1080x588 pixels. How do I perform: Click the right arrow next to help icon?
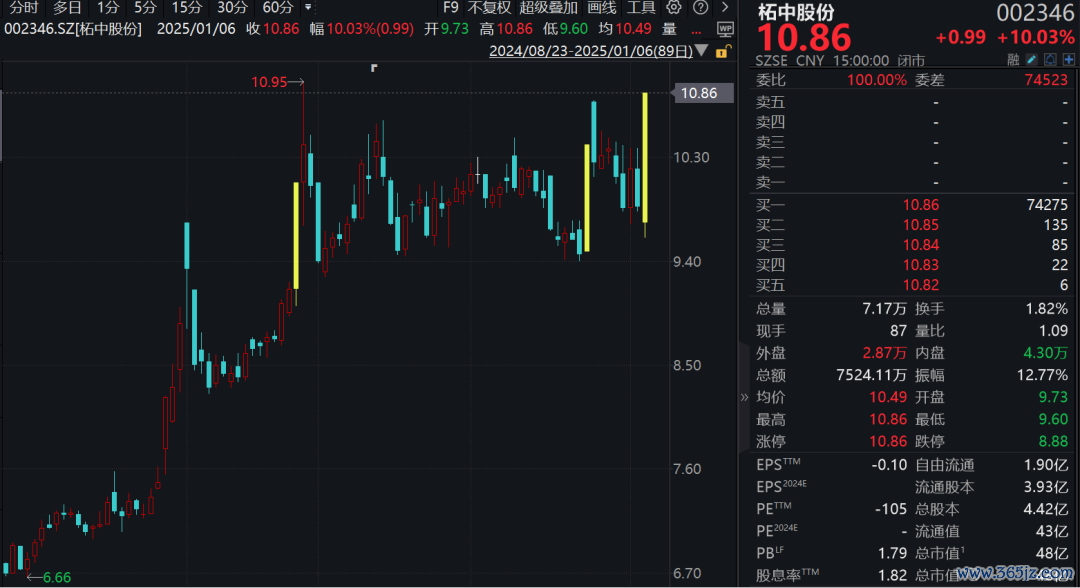[x=725, y=8]
